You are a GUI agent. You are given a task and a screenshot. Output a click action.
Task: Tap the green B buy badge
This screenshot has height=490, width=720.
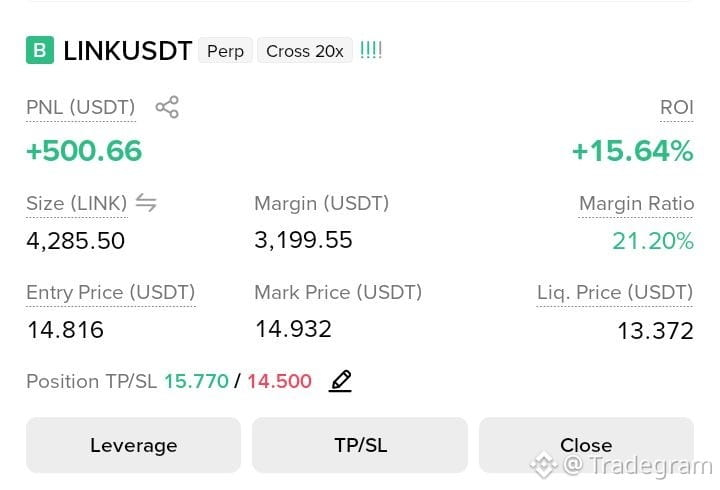[40, 50]
